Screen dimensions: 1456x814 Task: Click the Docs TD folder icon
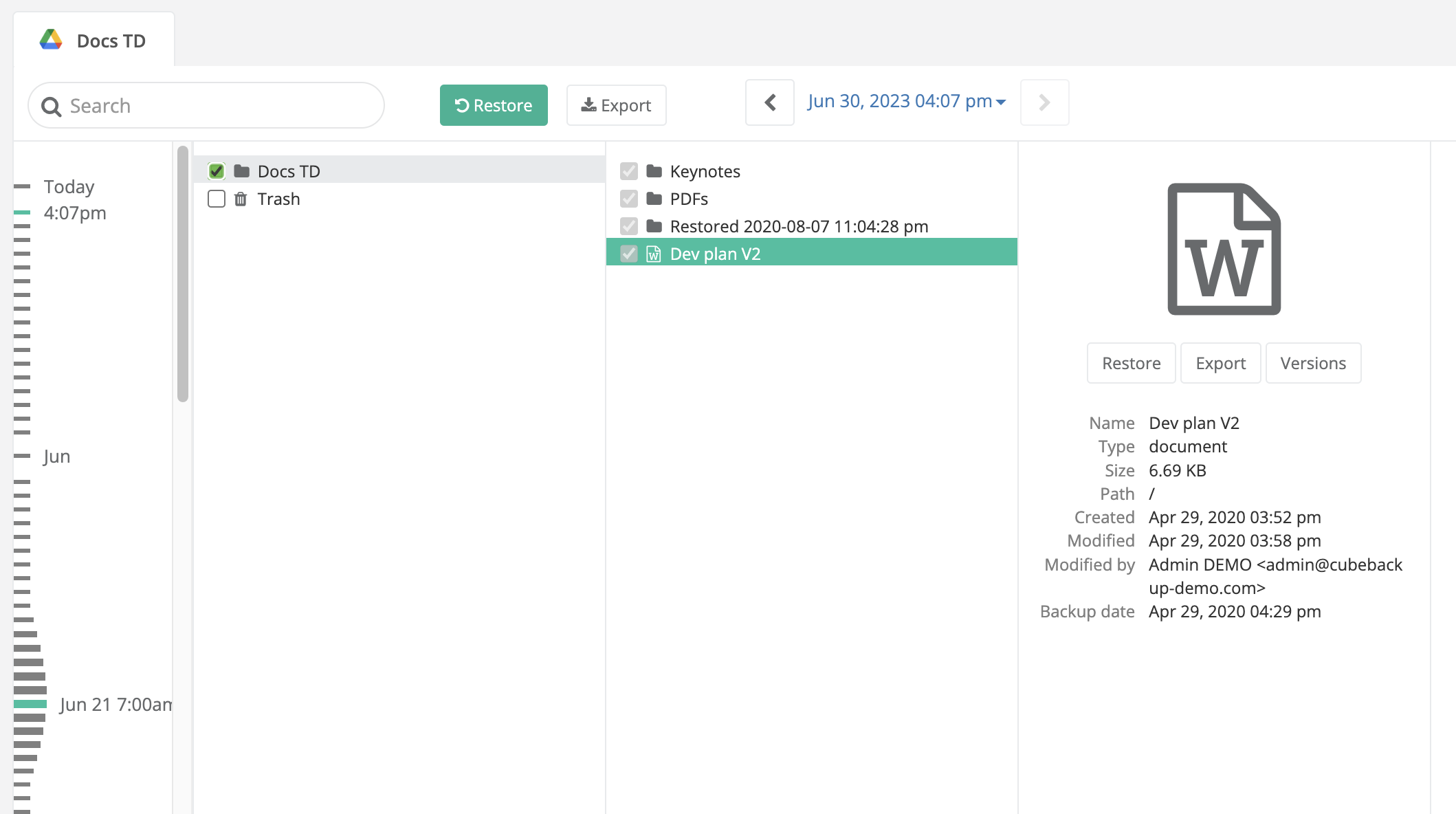click(x=241, y=170)
